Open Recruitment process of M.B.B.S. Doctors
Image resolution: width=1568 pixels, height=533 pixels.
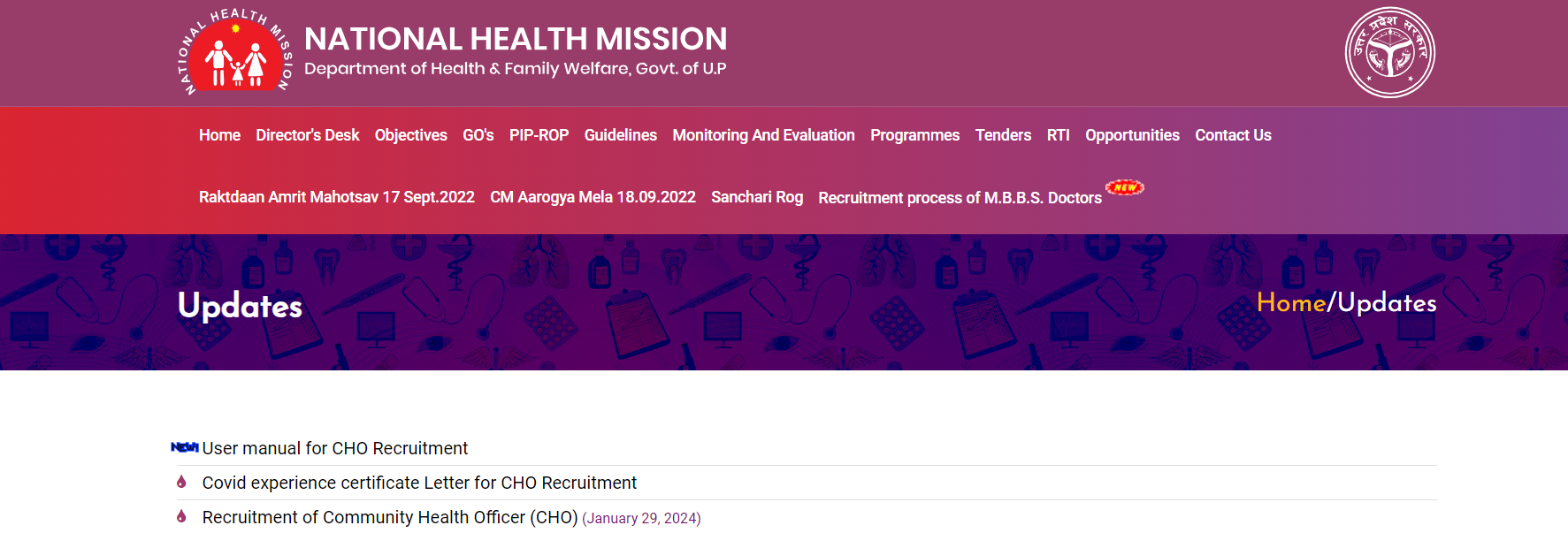pyautogui.click(x=960, y=198)
